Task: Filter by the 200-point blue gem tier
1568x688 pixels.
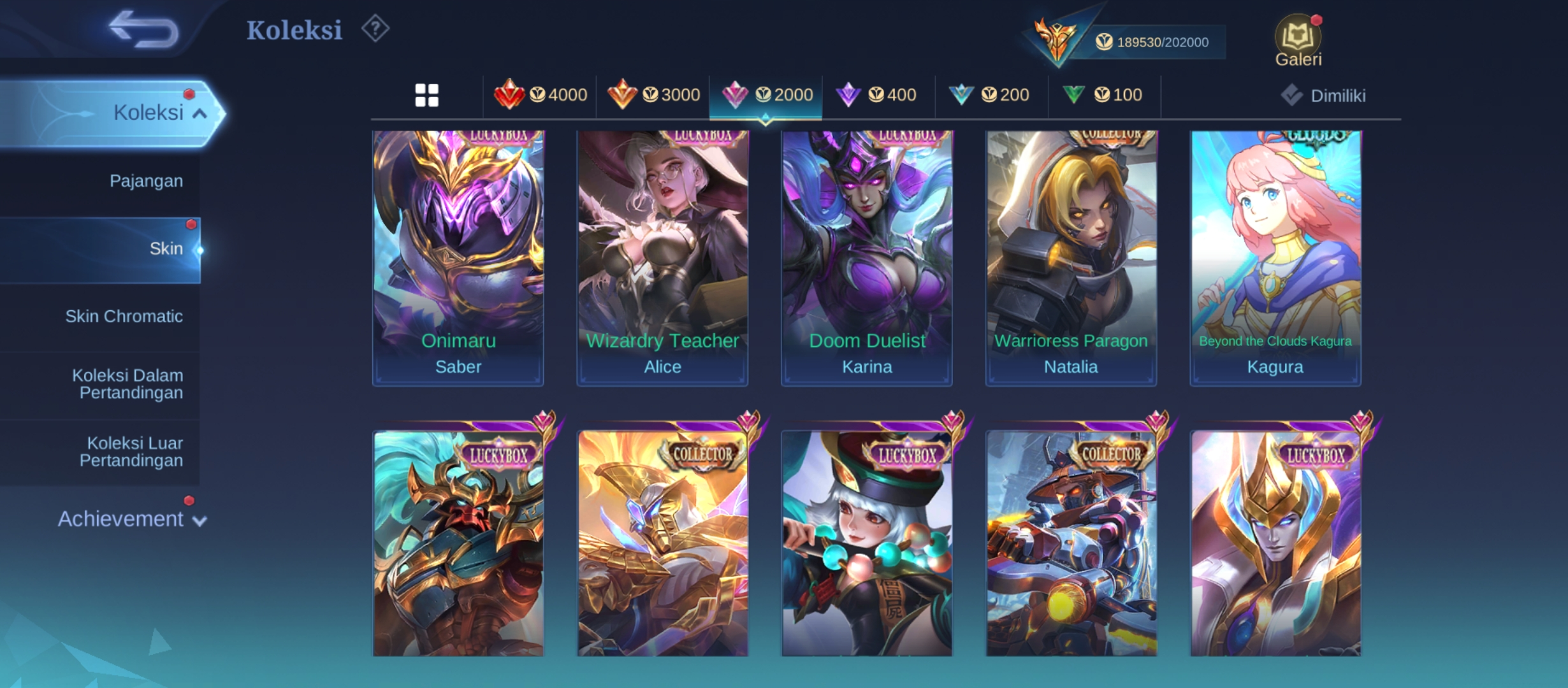Action: tap(989, 95)
